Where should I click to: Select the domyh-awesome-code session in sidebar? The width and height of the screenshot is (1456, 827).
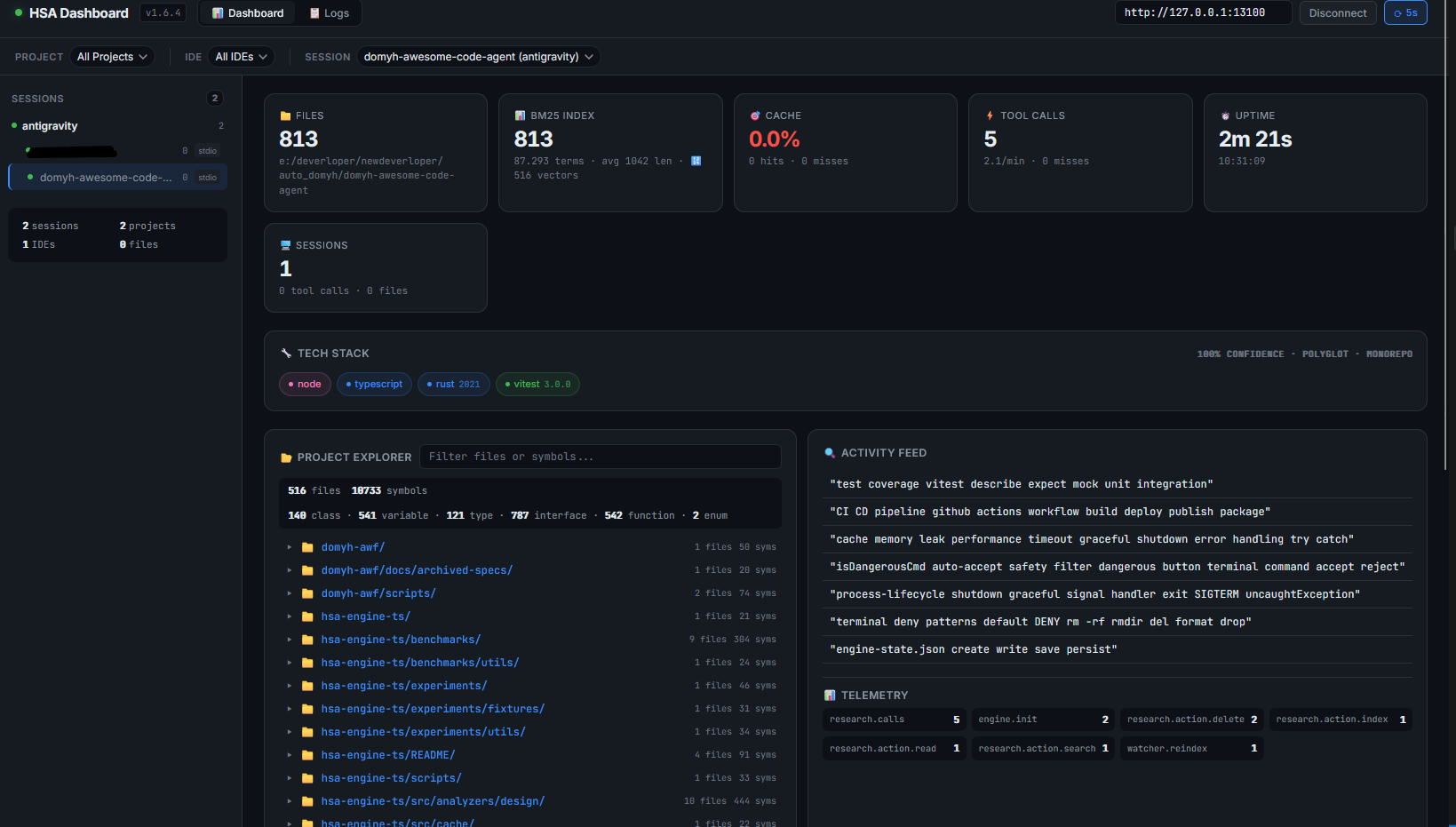[117, 178]
